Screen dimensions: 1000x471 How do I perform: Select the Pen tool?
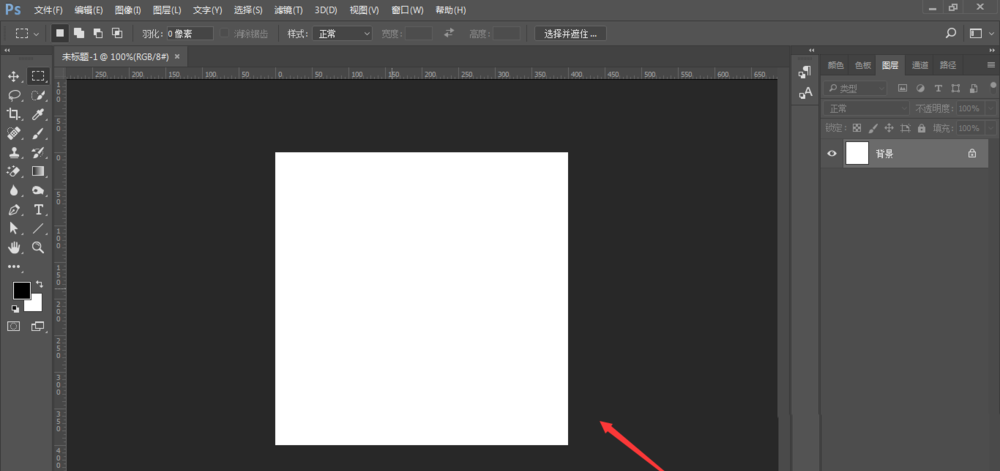14,209
